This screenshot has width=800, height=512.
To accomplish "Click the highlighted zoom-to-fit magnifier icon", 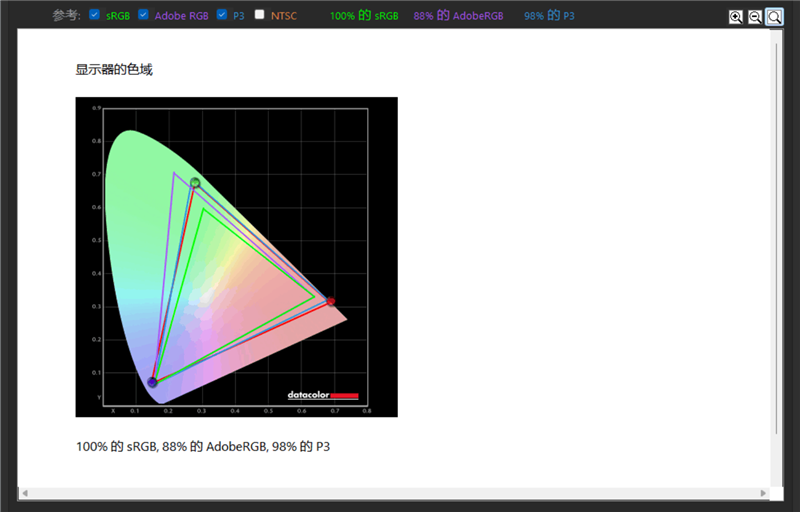I will coord(774,17).
